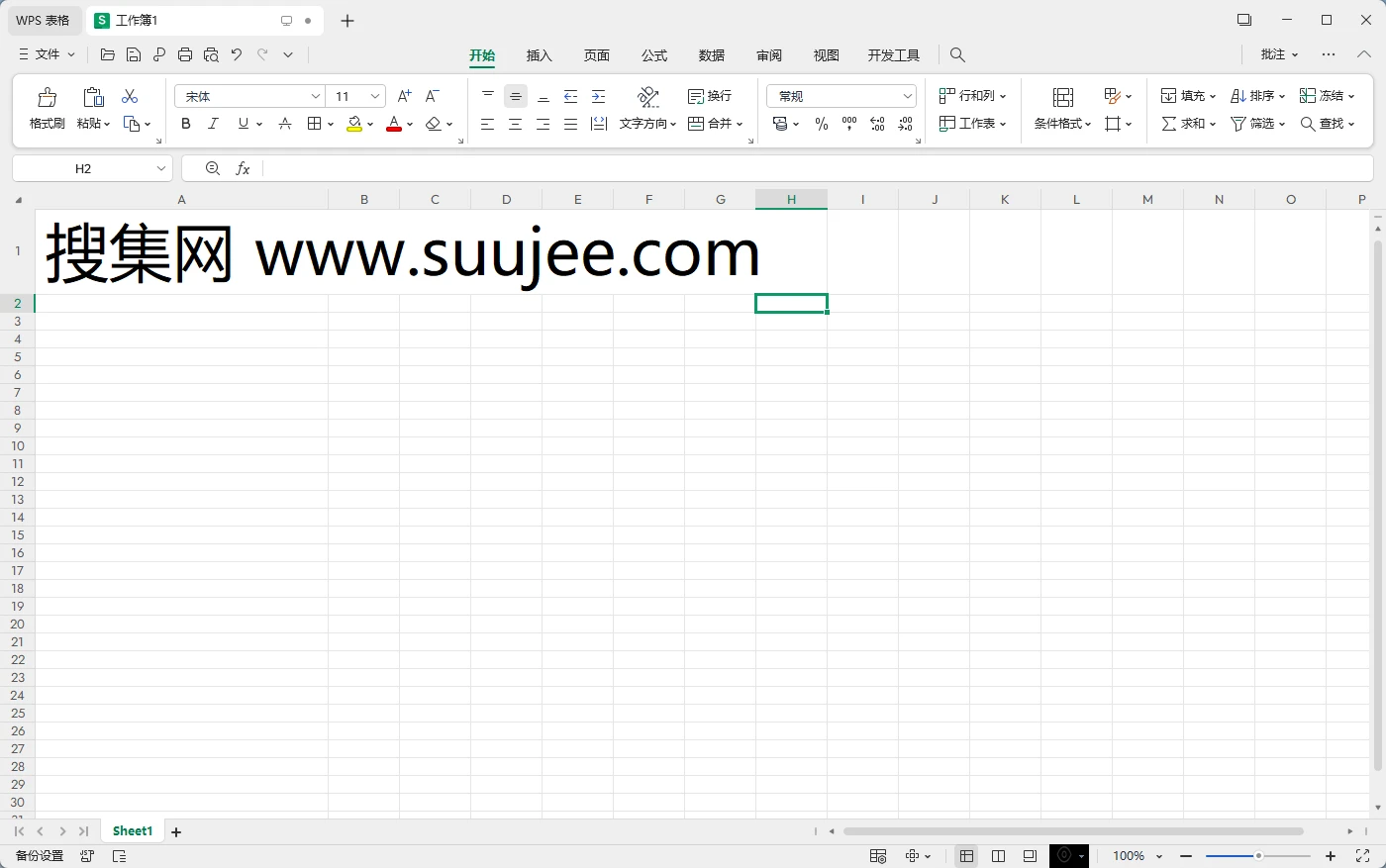Click the decrease font size icon

[432, 96]
